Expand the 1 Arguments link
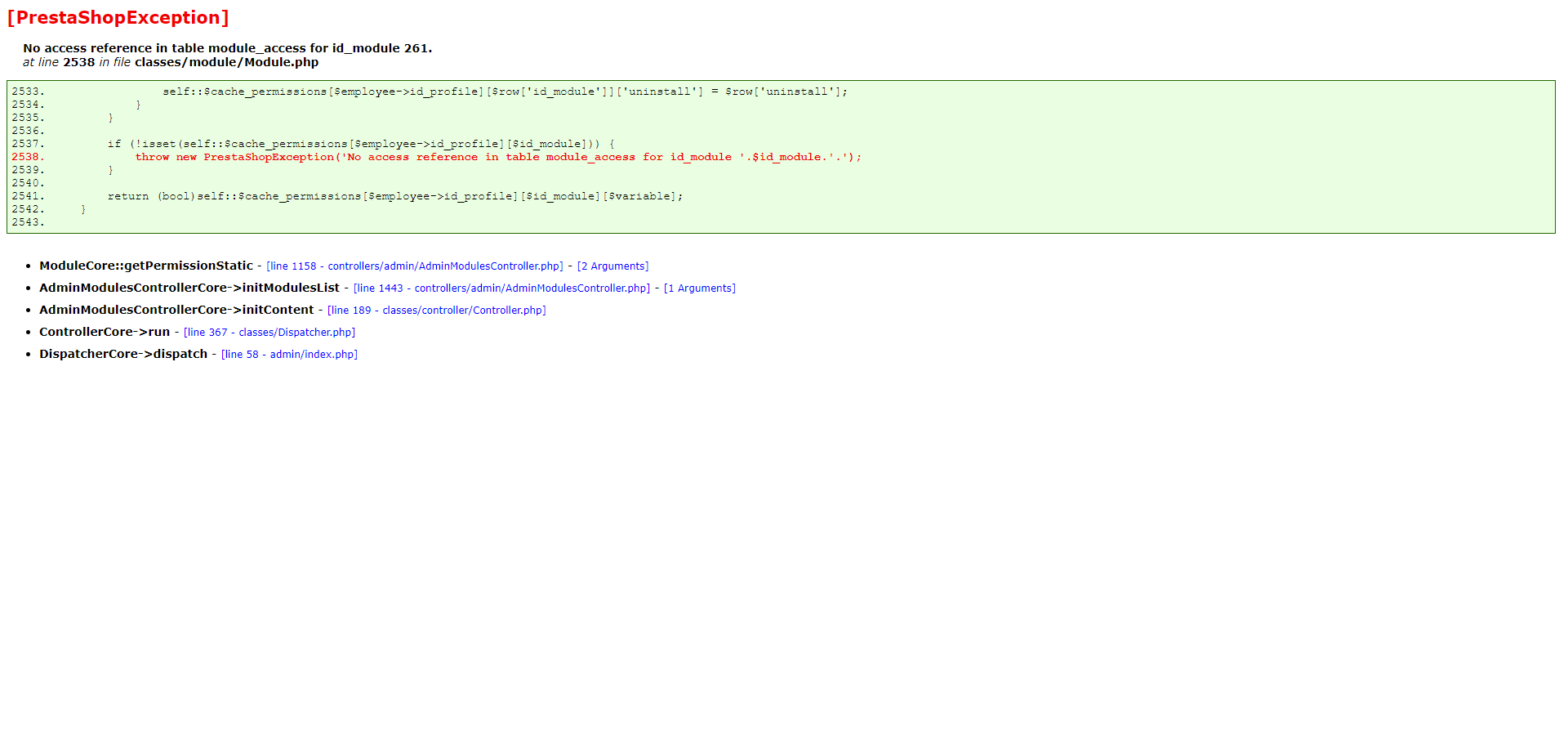 pyautogui.click(x=700, y=288)
